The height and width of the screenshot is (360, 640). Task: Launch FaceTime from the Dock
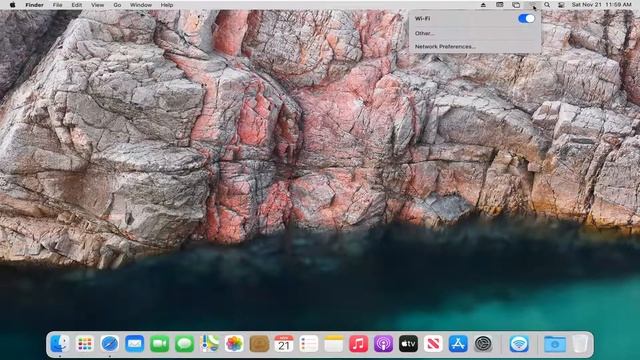point(160,344)
